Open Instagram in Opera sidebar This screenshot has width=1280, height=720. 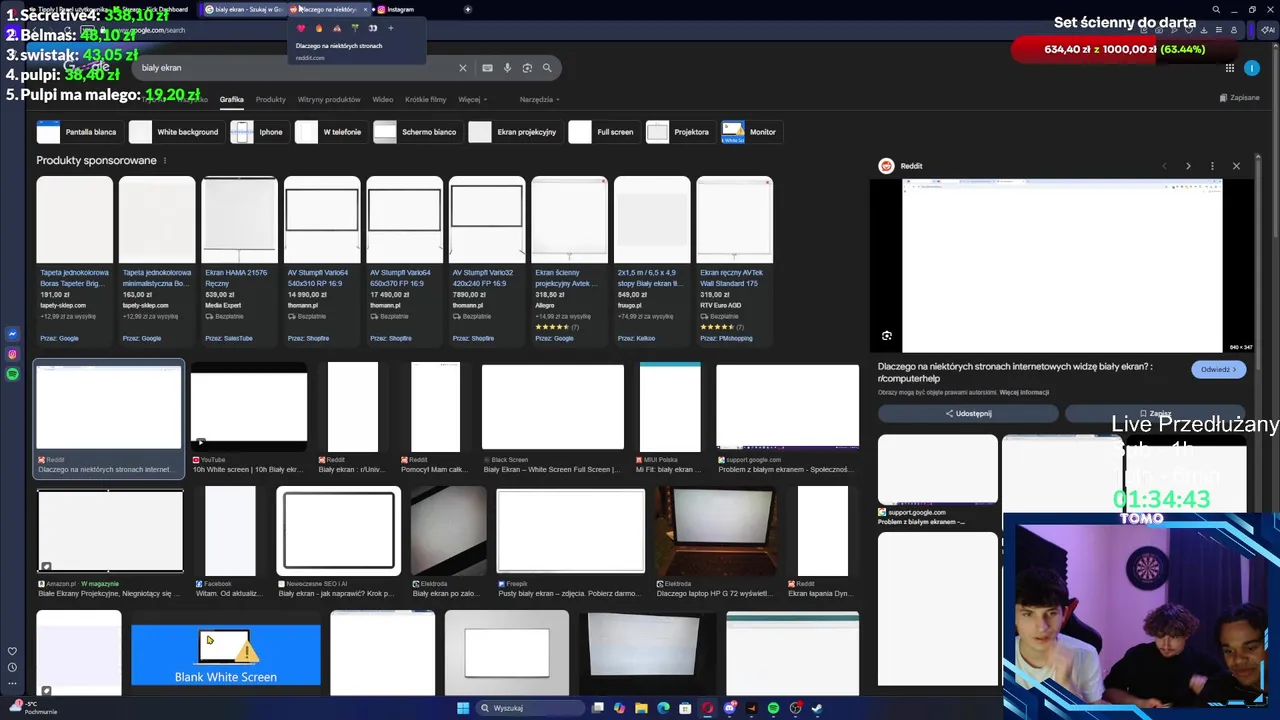pyautogui.click(x=12, y=354)
